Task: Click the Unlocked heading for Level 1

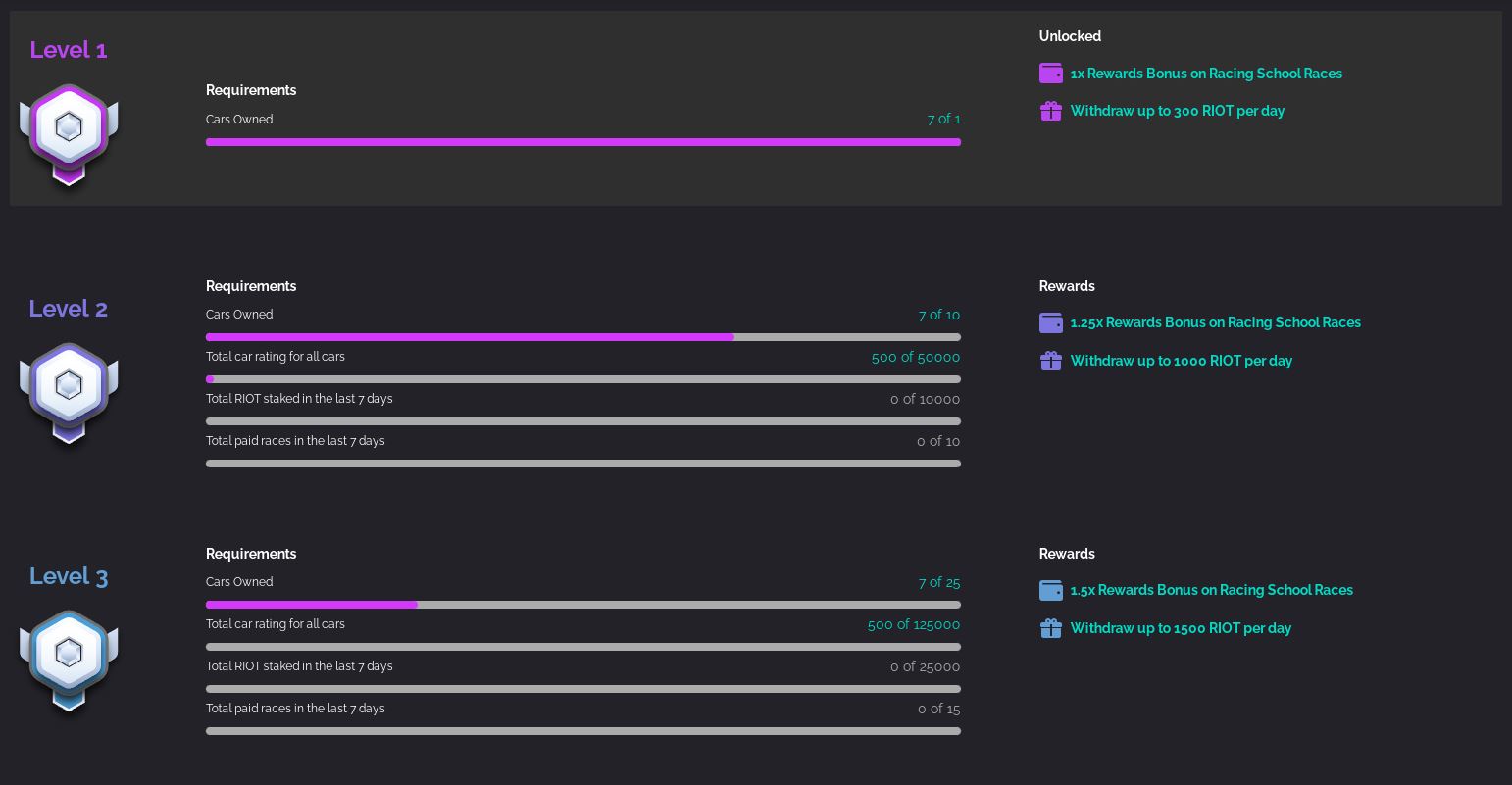Action: (1070, 36)
